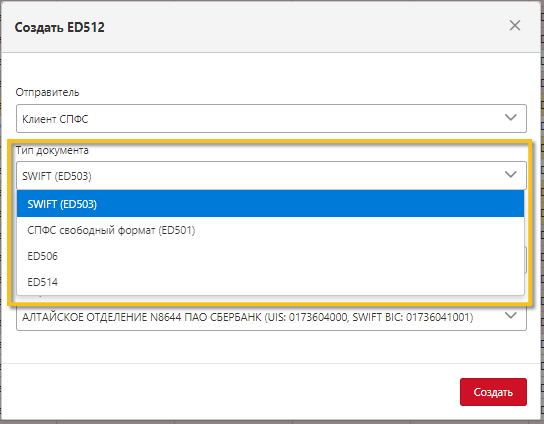Select ED514 from the list

click(x=270, y=282)
